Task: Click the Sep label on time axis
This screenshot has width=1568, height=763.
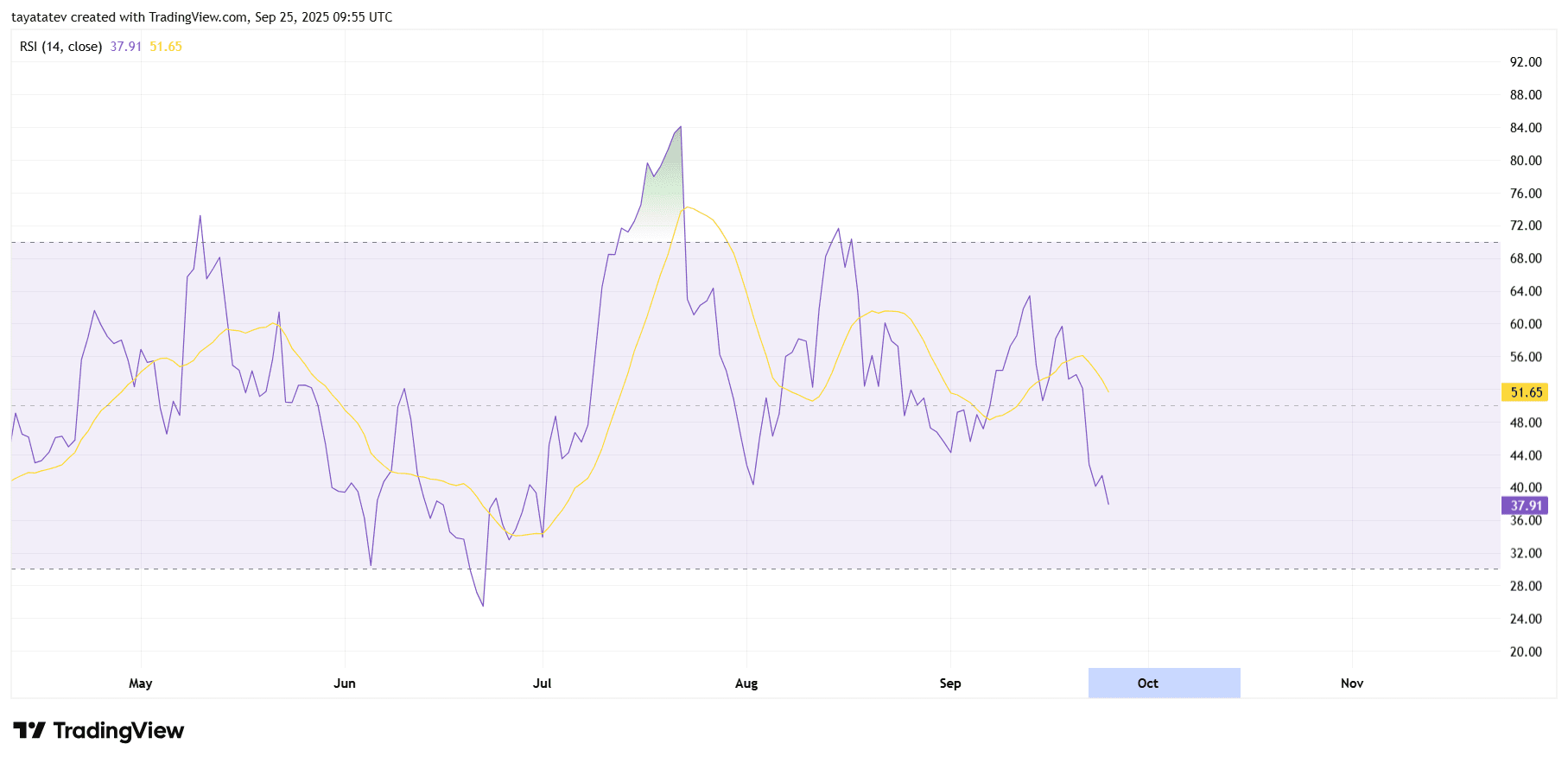Action: tap(949, 683)
